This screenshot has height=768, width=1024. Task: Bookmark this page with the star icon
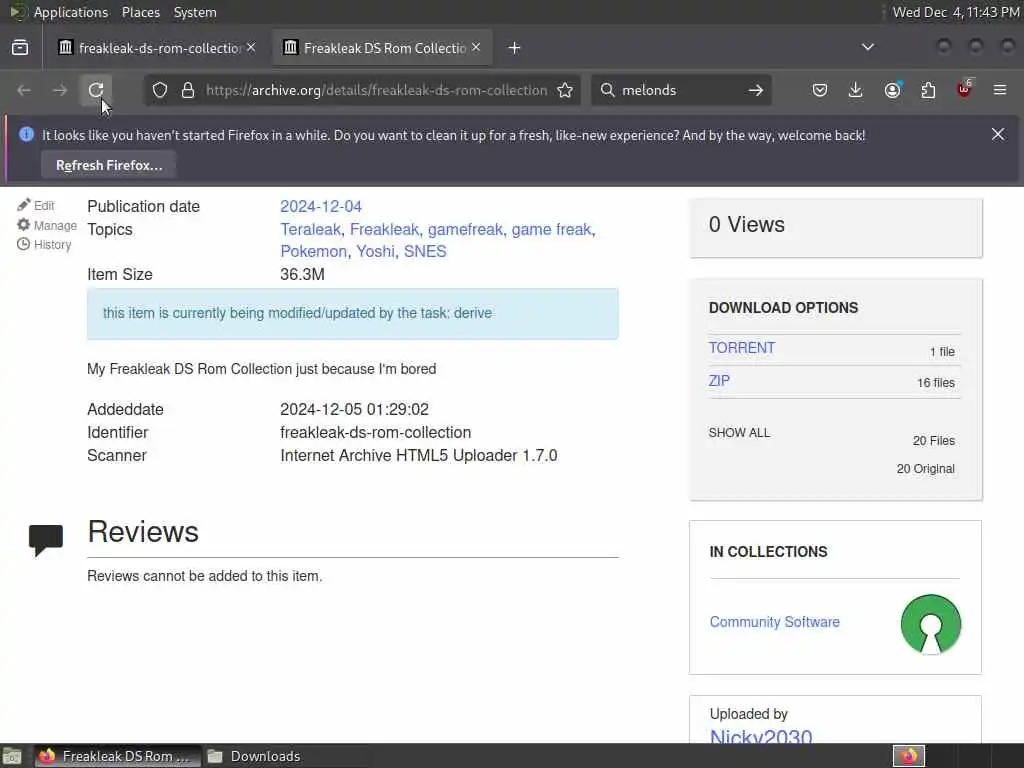[x=565, y=90]
